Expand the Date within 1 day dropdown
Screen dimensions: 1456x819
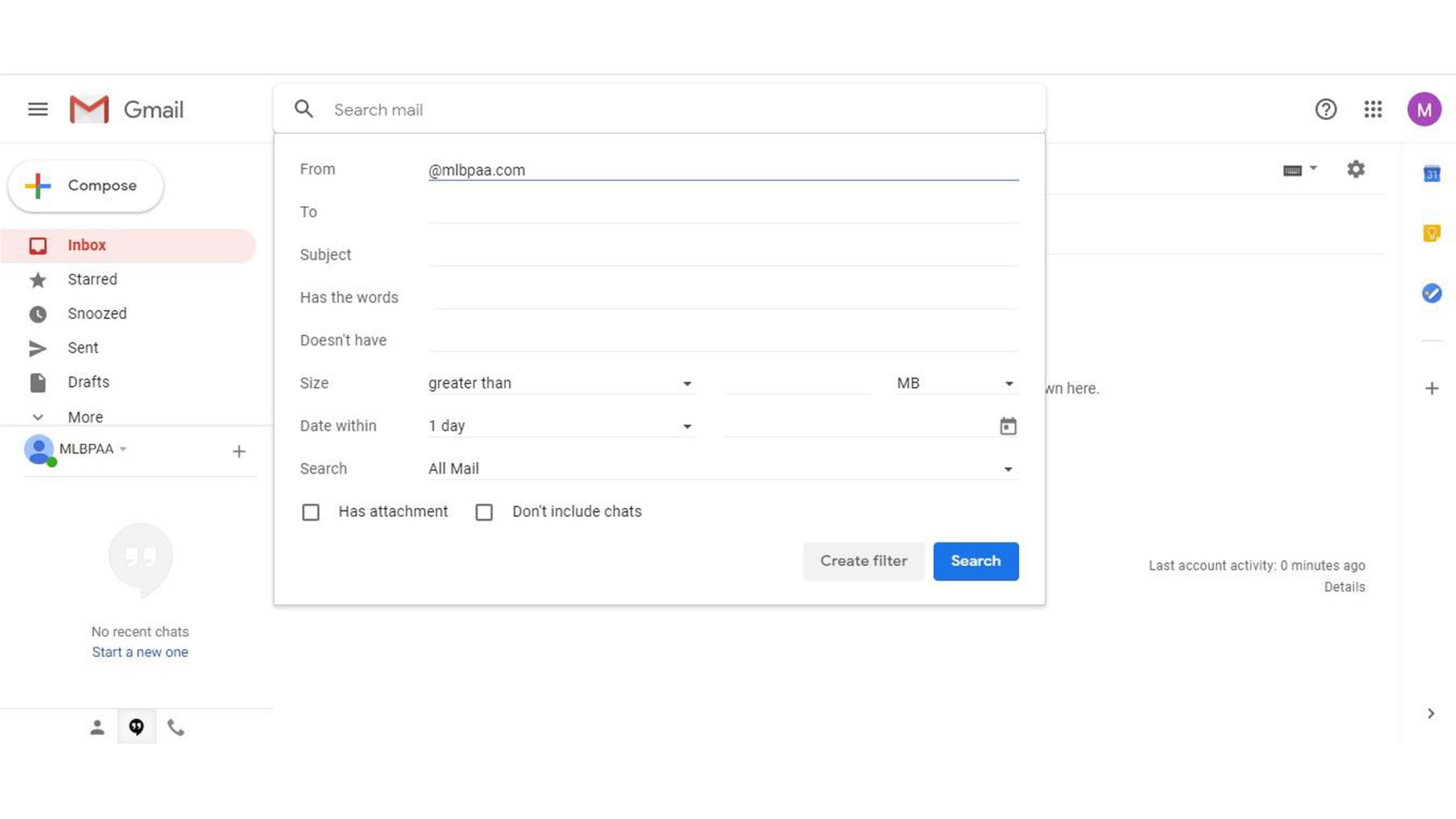click(559, 426)
